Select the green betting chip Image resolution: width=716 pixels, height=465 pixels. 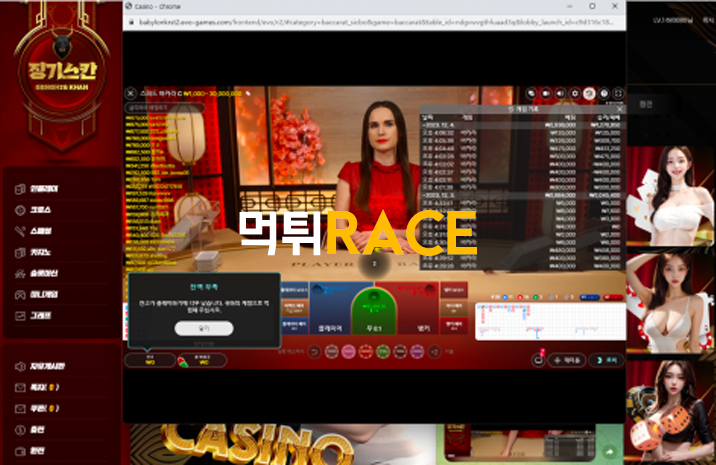tap(383, 351)
